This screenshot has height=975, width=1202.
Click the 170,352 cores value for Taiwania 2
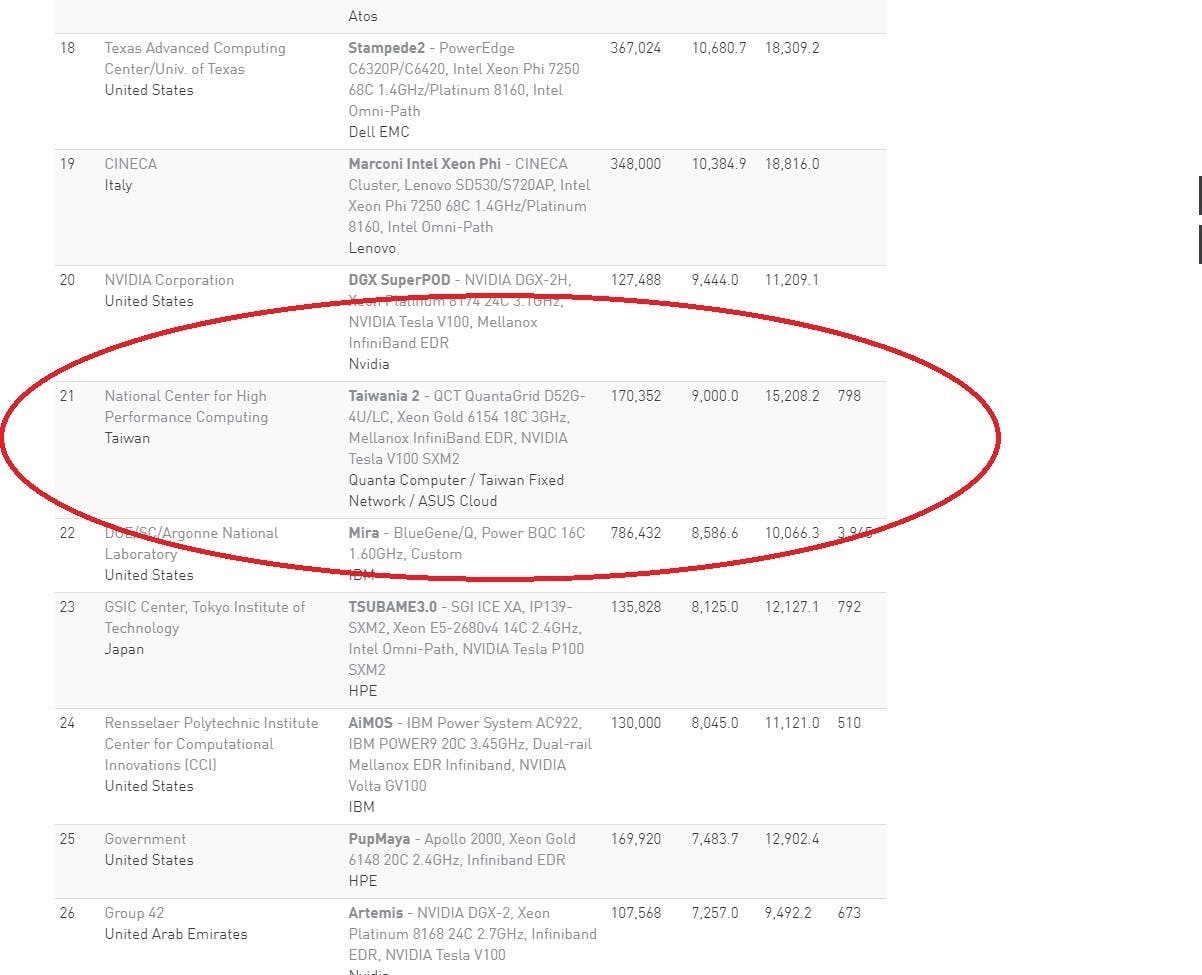(636, 396)
